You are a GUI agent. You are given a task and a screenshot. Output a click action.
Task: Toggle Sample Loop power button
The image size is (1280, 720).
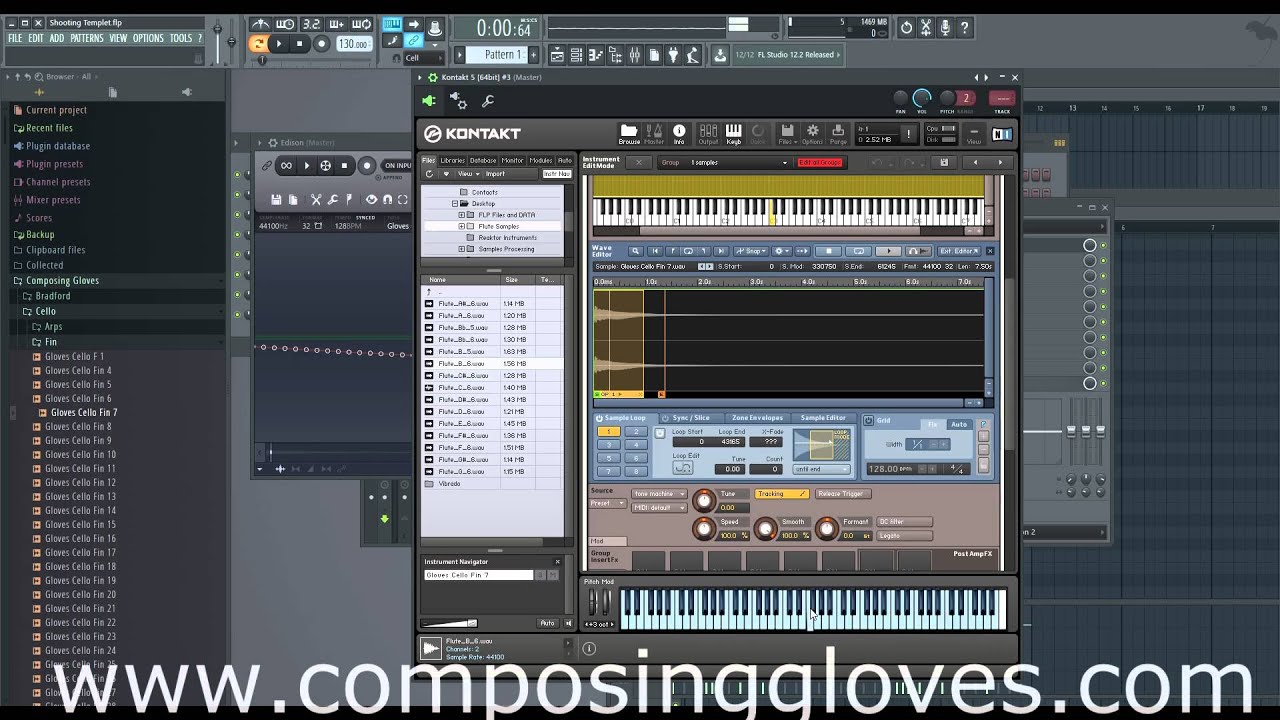[600, 418]
